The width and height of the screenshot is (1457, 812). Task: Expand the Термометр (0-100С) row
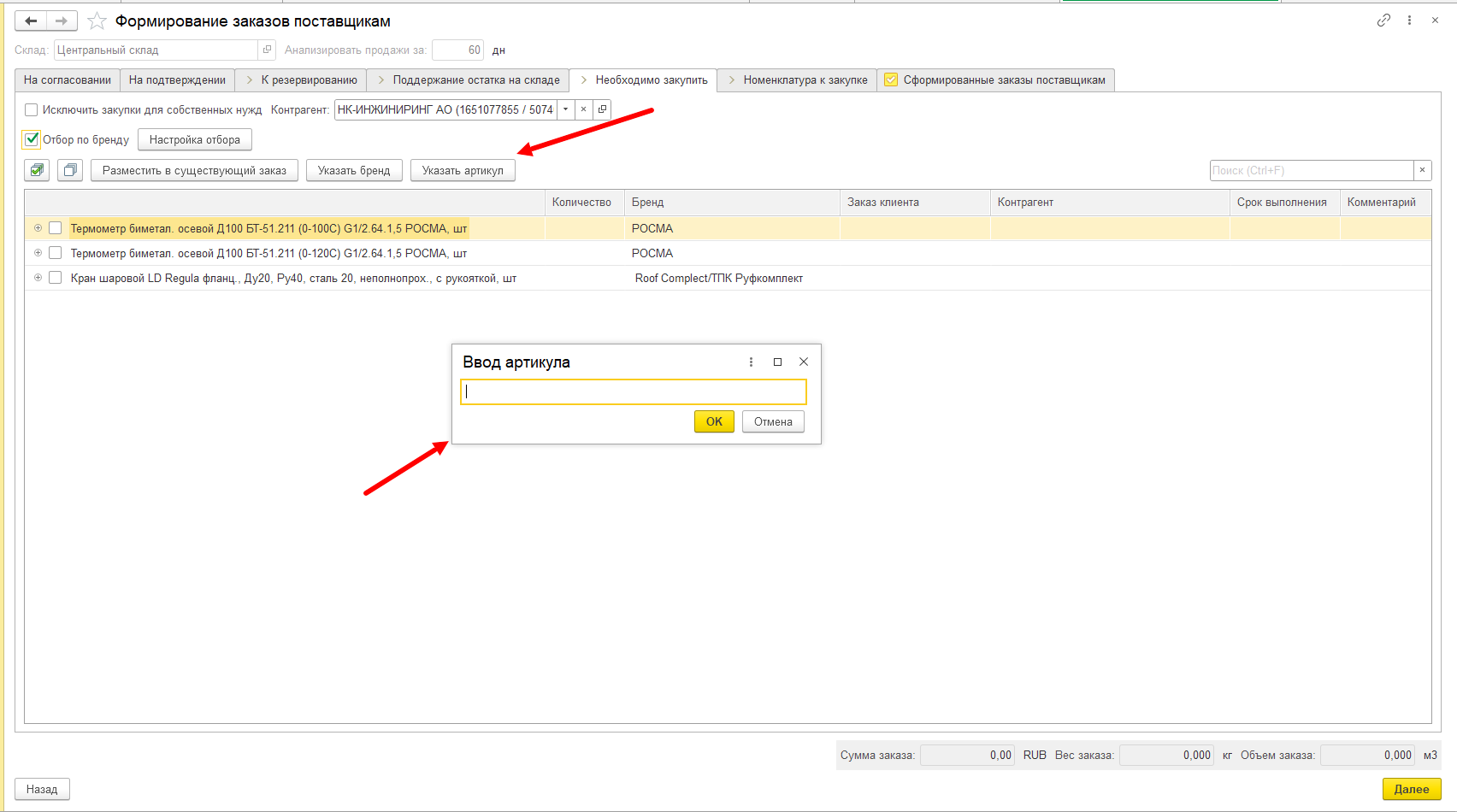pyautogui.click(x=38, y=228)
